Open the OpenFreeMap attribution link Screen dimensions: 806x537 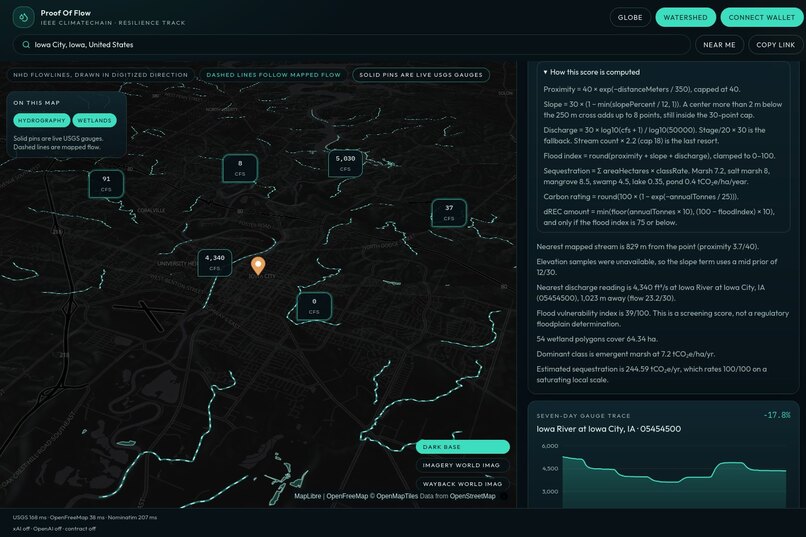[x=347, y=496]
